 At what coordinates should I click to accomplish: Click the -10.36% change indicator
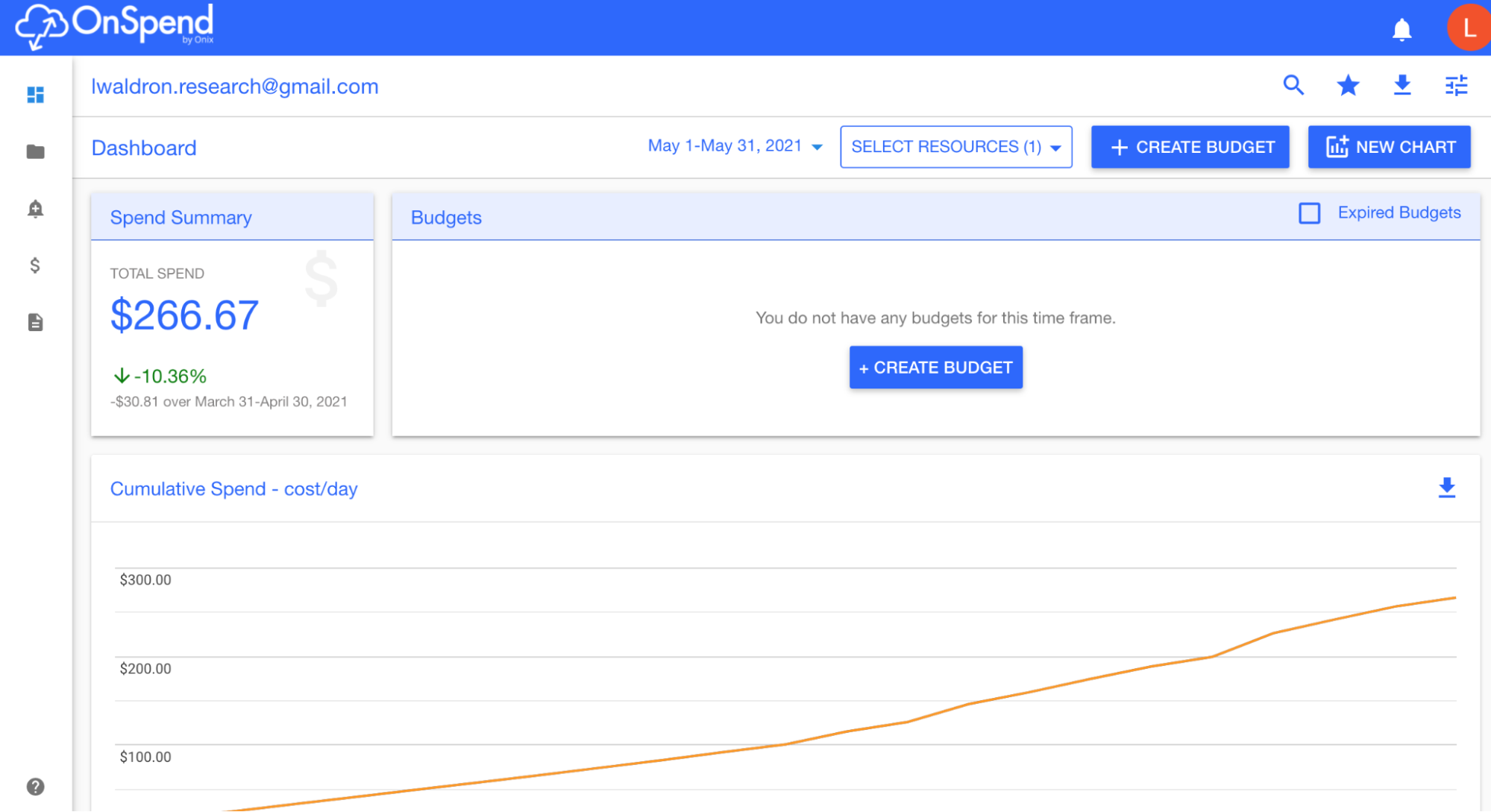160,376
